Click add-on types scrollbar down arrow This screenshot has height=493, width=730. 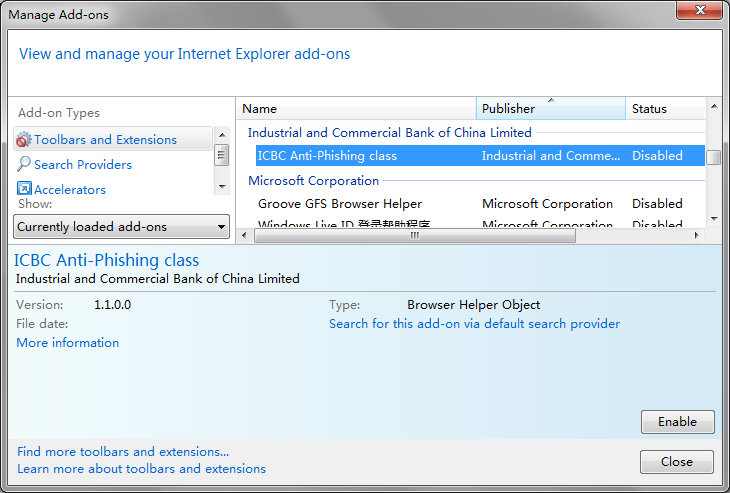coord(222,187)
